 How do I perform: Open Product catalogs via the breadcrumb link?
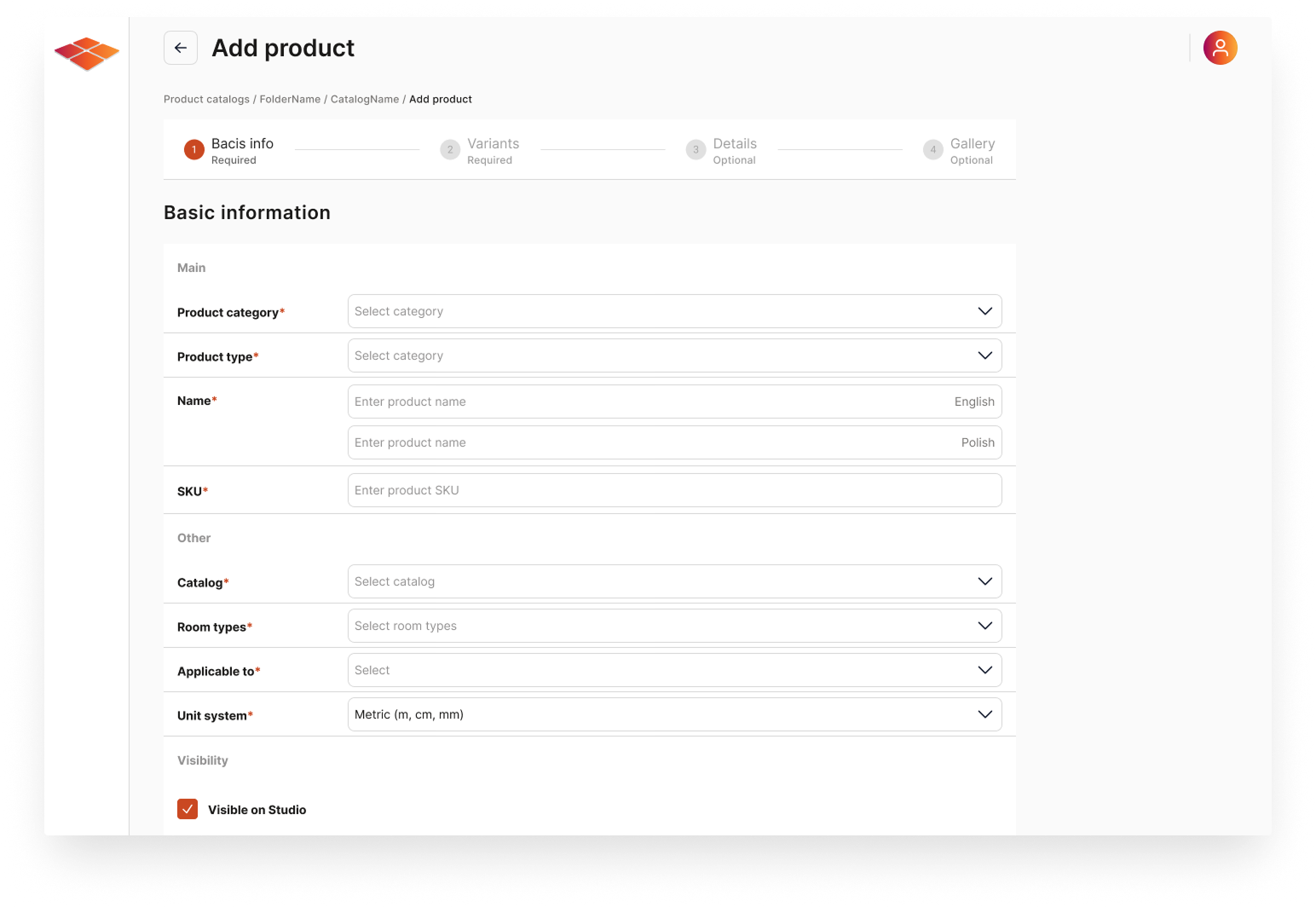coord(206,99)
